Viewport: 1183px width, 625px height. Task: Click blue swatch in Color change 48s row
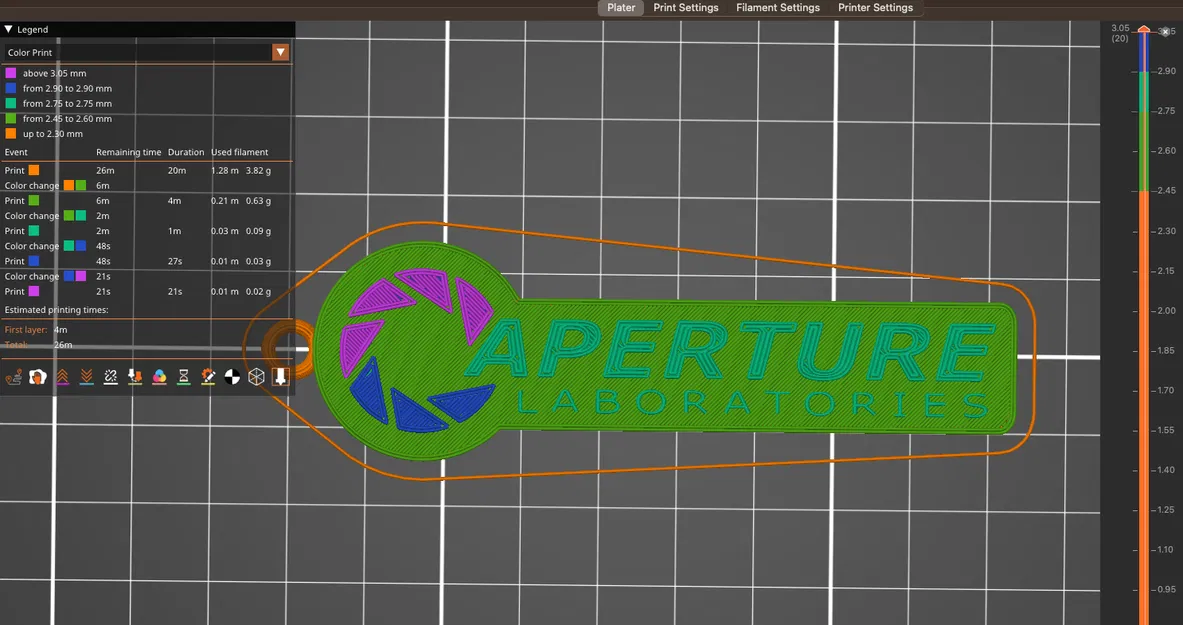click(x=81, y=246)
